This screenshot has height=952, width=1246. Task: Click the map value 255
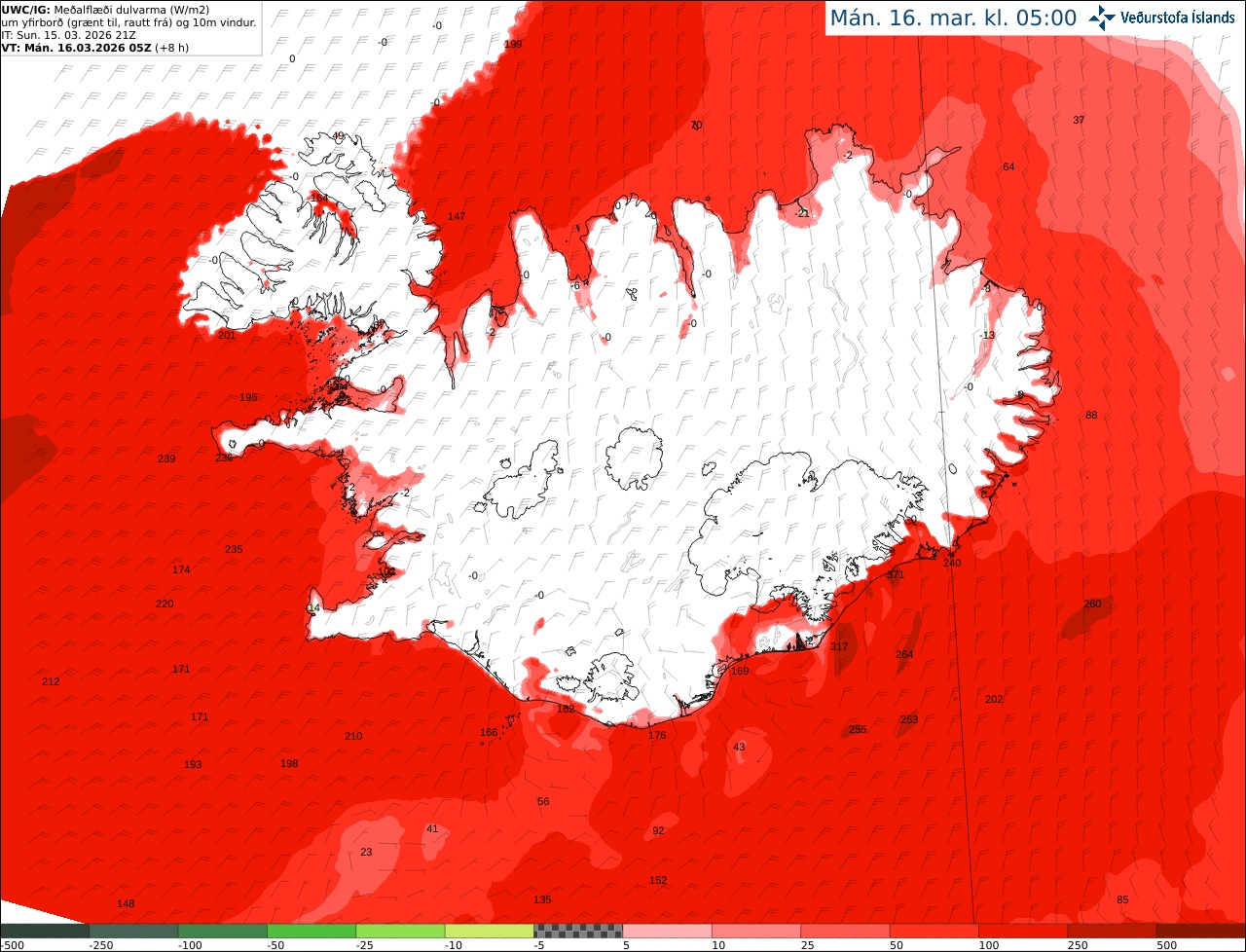pos(858,730)
